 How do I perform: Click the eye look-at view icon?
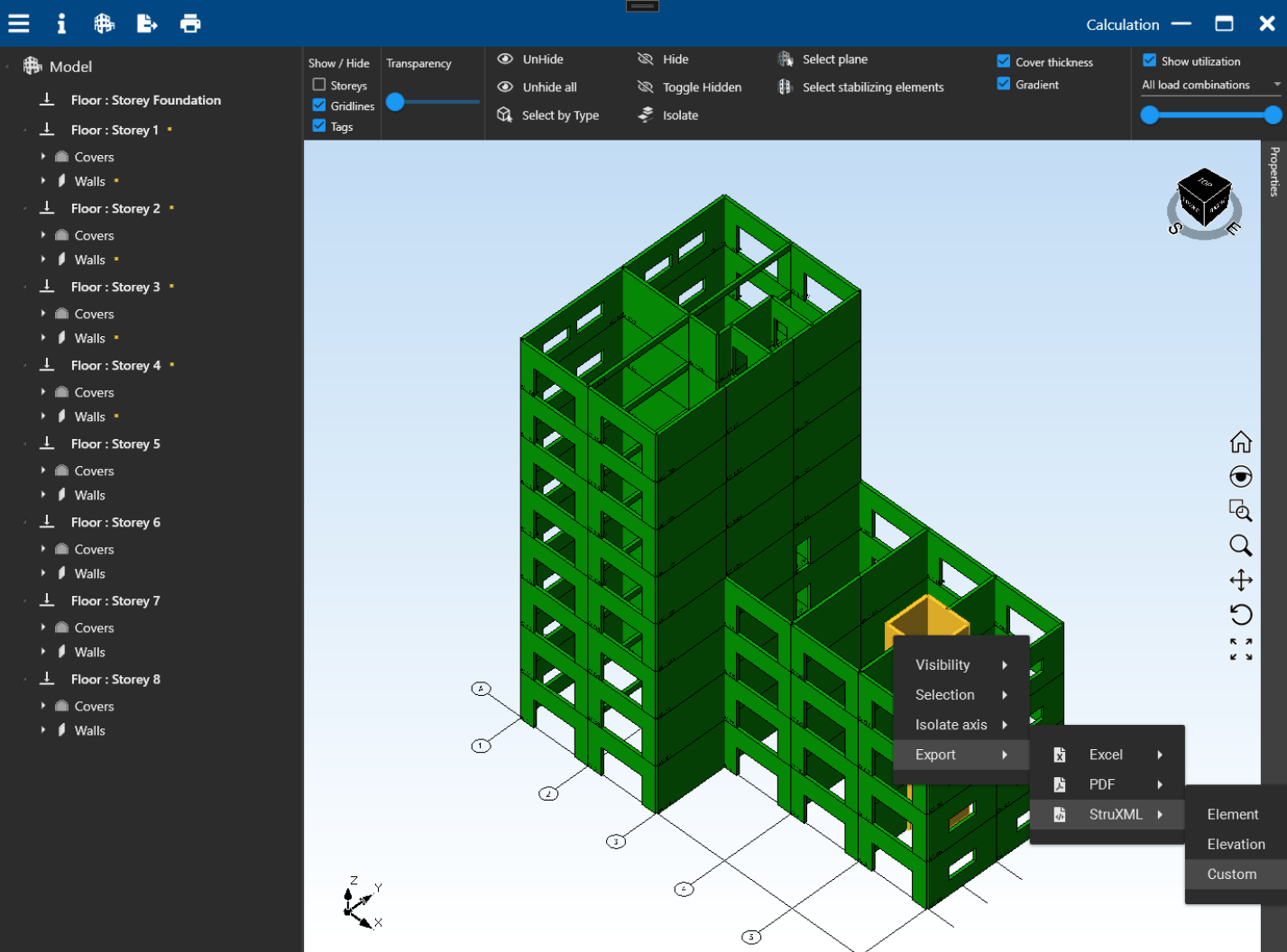coord(1241,477)
